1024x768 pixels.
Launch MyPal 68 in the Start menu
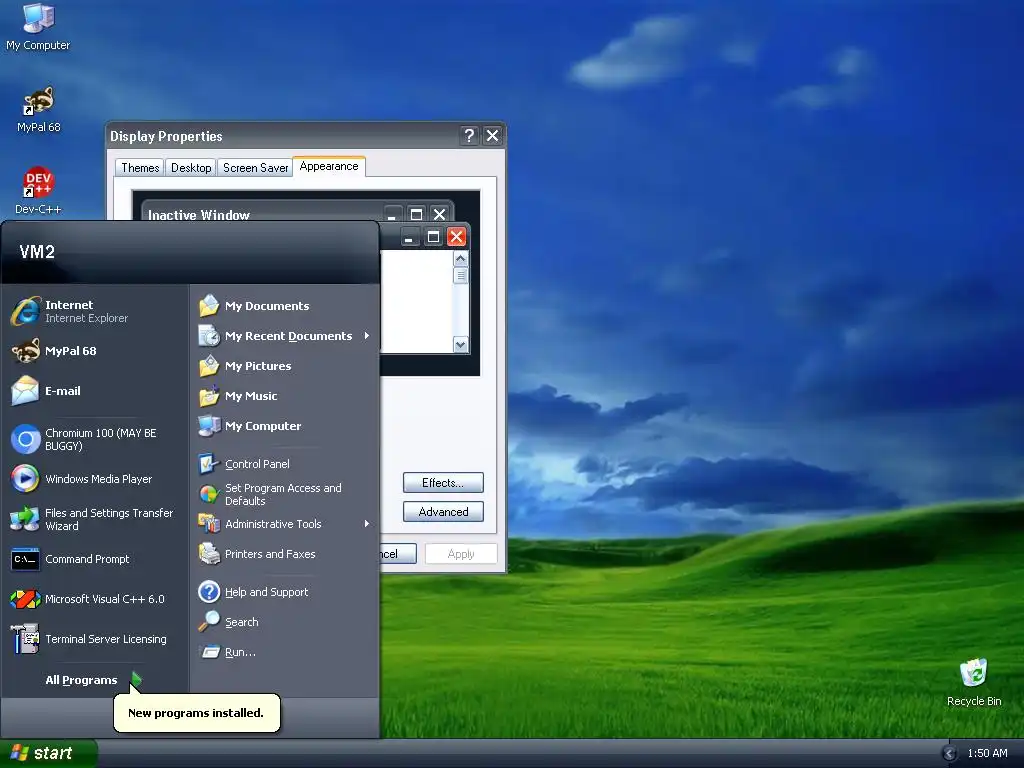[x=95, y=351]
